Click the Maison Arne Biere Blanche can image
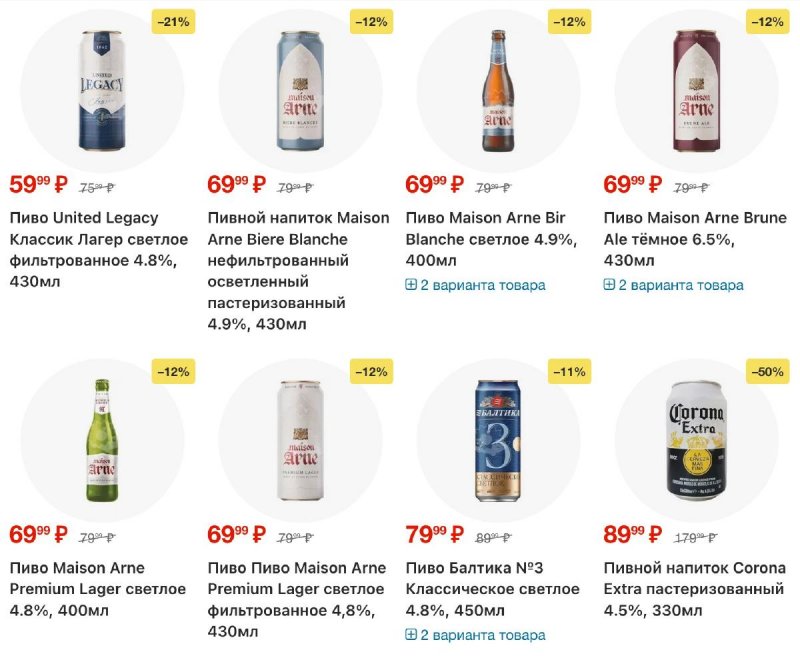Image resolution: width=800 pixels, height=656 pixels. click(x=300, y=90)
